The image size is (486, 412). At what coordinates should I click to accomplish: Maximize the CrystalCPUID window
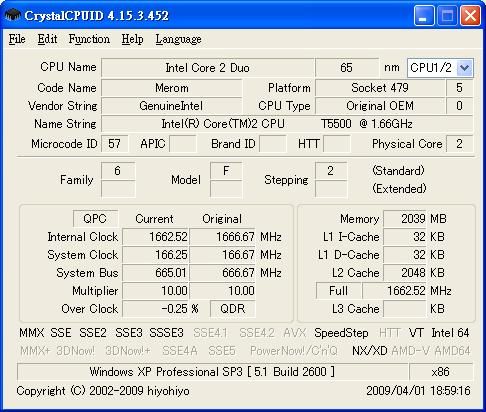447,15
